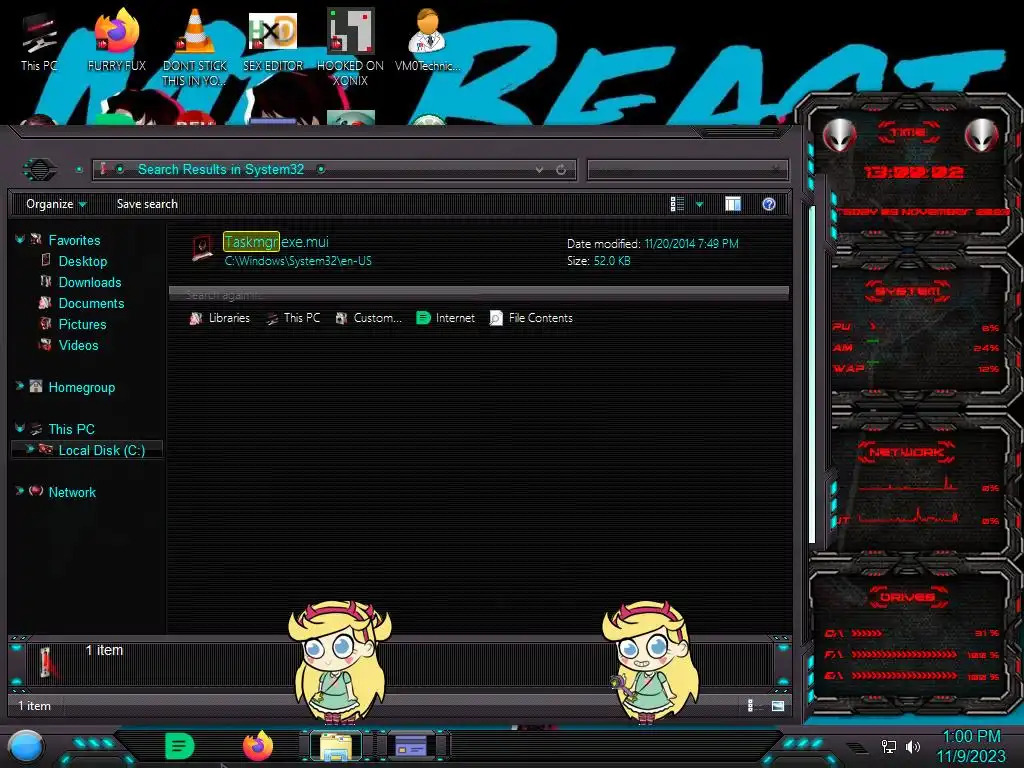The height and width of the screenshot is (768, 1024).
Task: Search again in File Contents
Action: (x=531, y=318)
